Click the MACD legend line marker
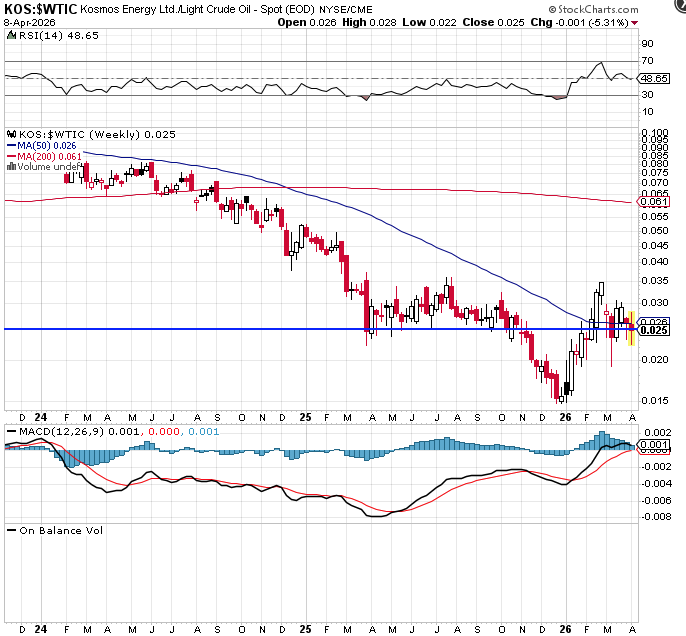 [10, 430]
